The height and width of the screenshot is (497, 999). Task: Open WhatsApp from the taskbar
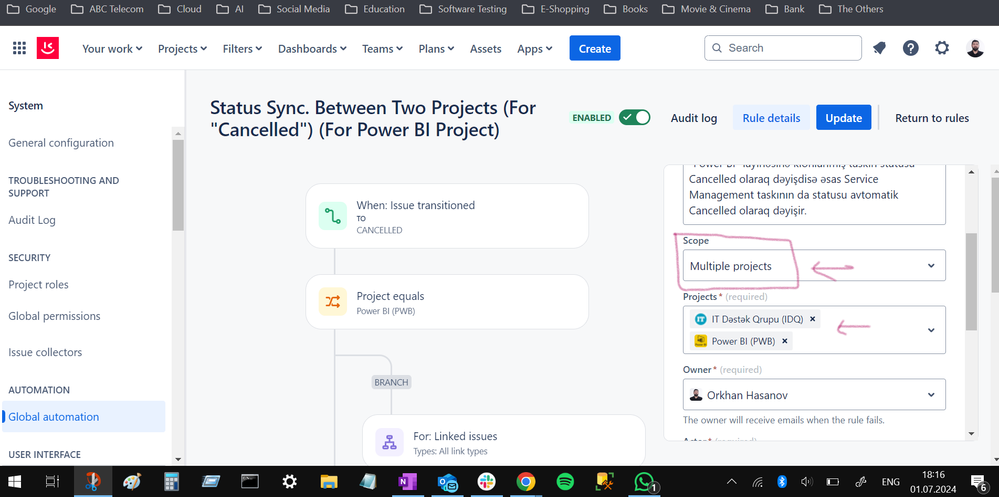(x=645, y=482)
